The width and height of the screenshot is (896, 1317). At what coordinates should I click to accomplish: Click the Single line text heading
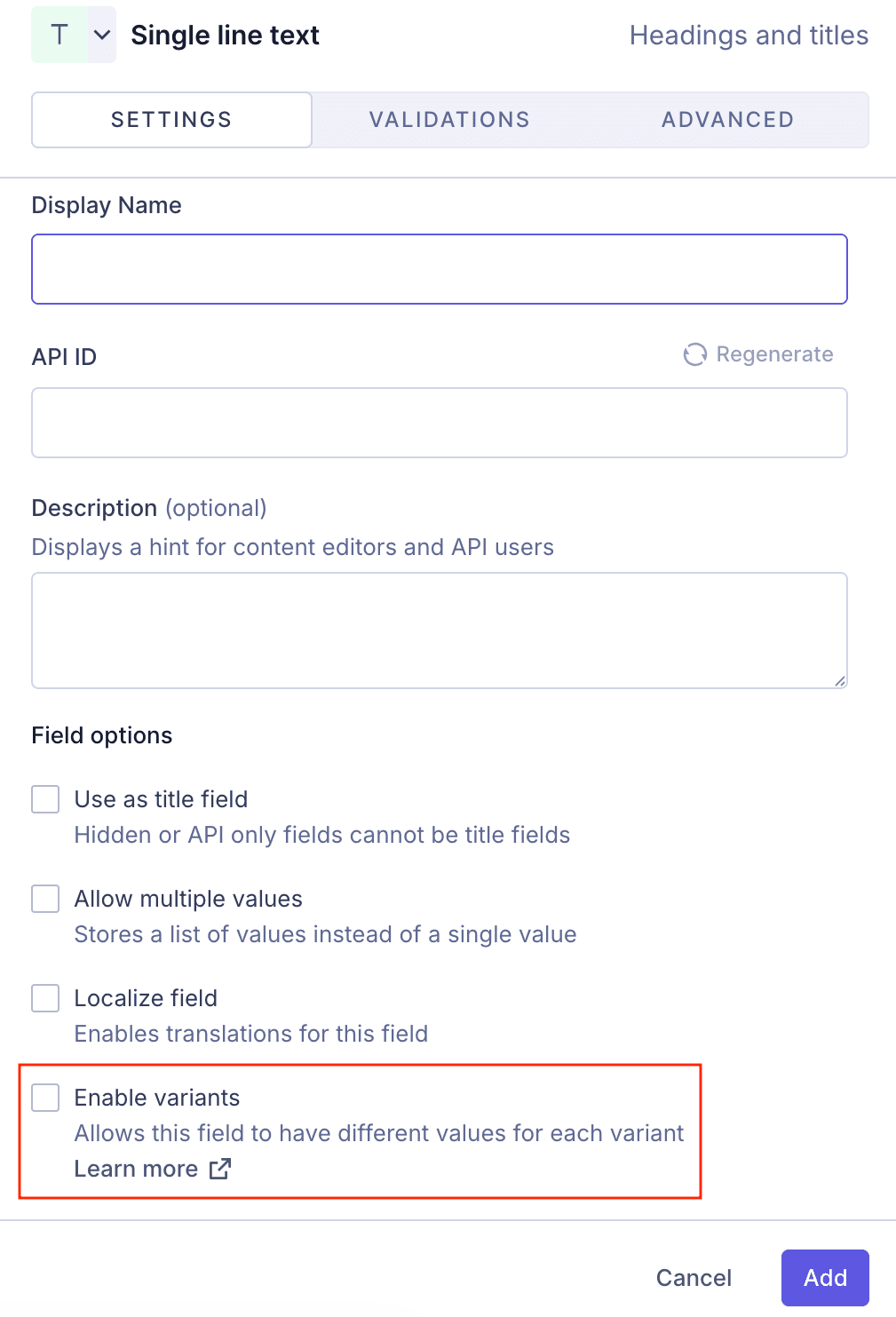225,36
